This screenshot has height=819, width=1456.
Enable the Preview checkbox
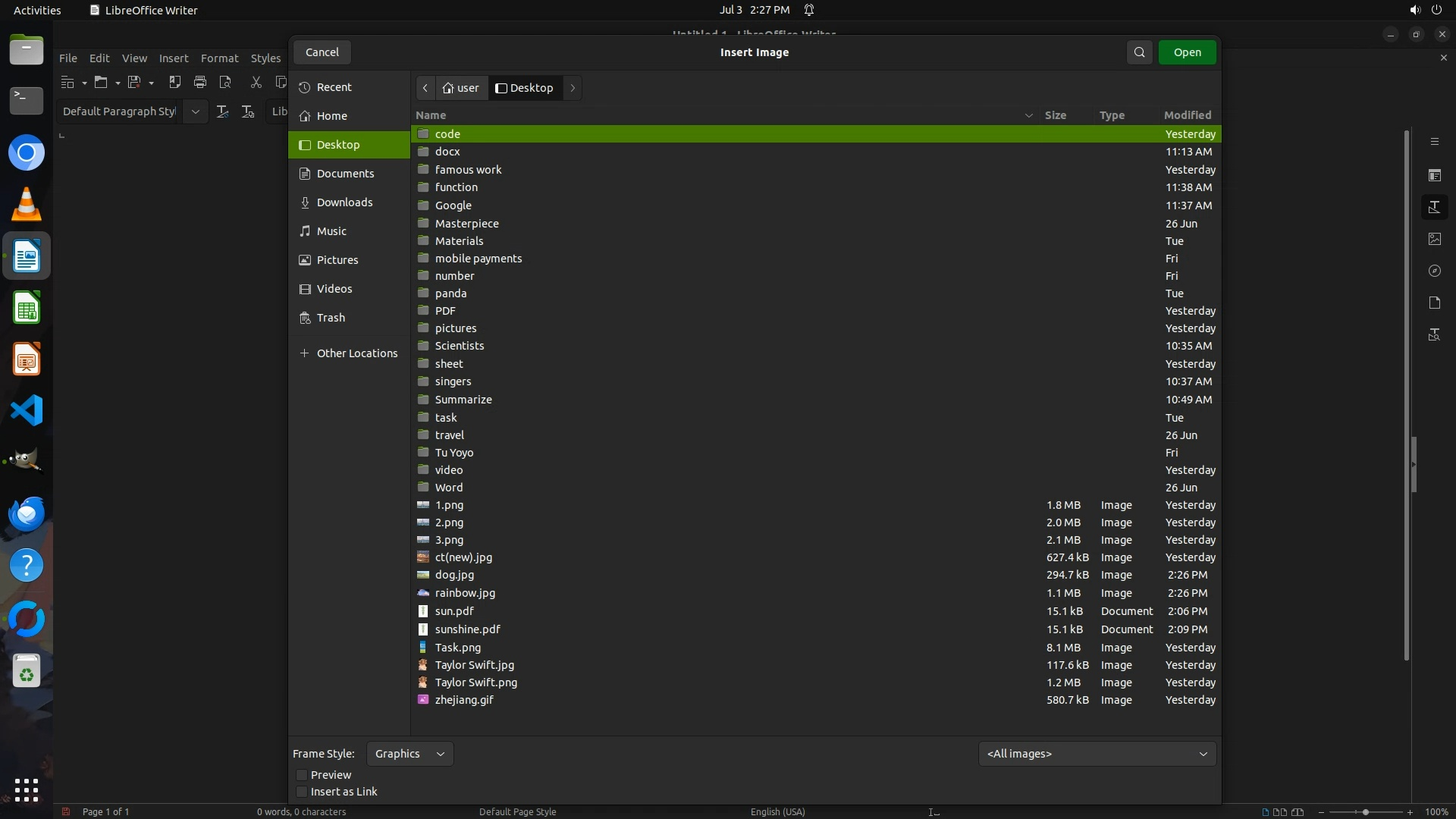pos(302,775)
